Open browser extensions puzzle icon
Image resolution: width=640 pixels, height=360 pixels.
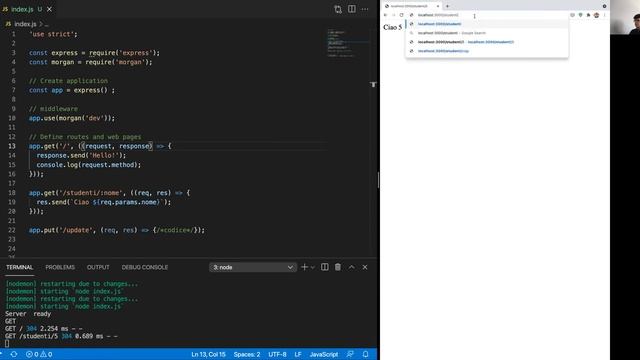click(588, 15)
